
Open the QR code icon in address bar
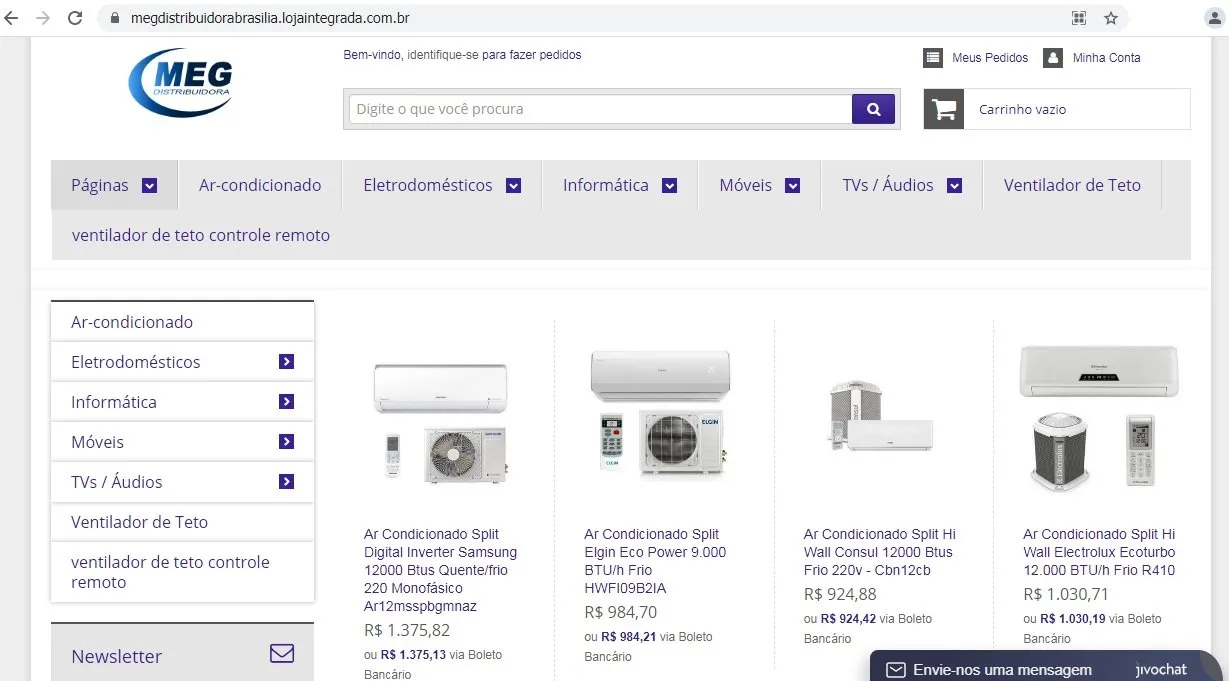(x=1079, y=18)
